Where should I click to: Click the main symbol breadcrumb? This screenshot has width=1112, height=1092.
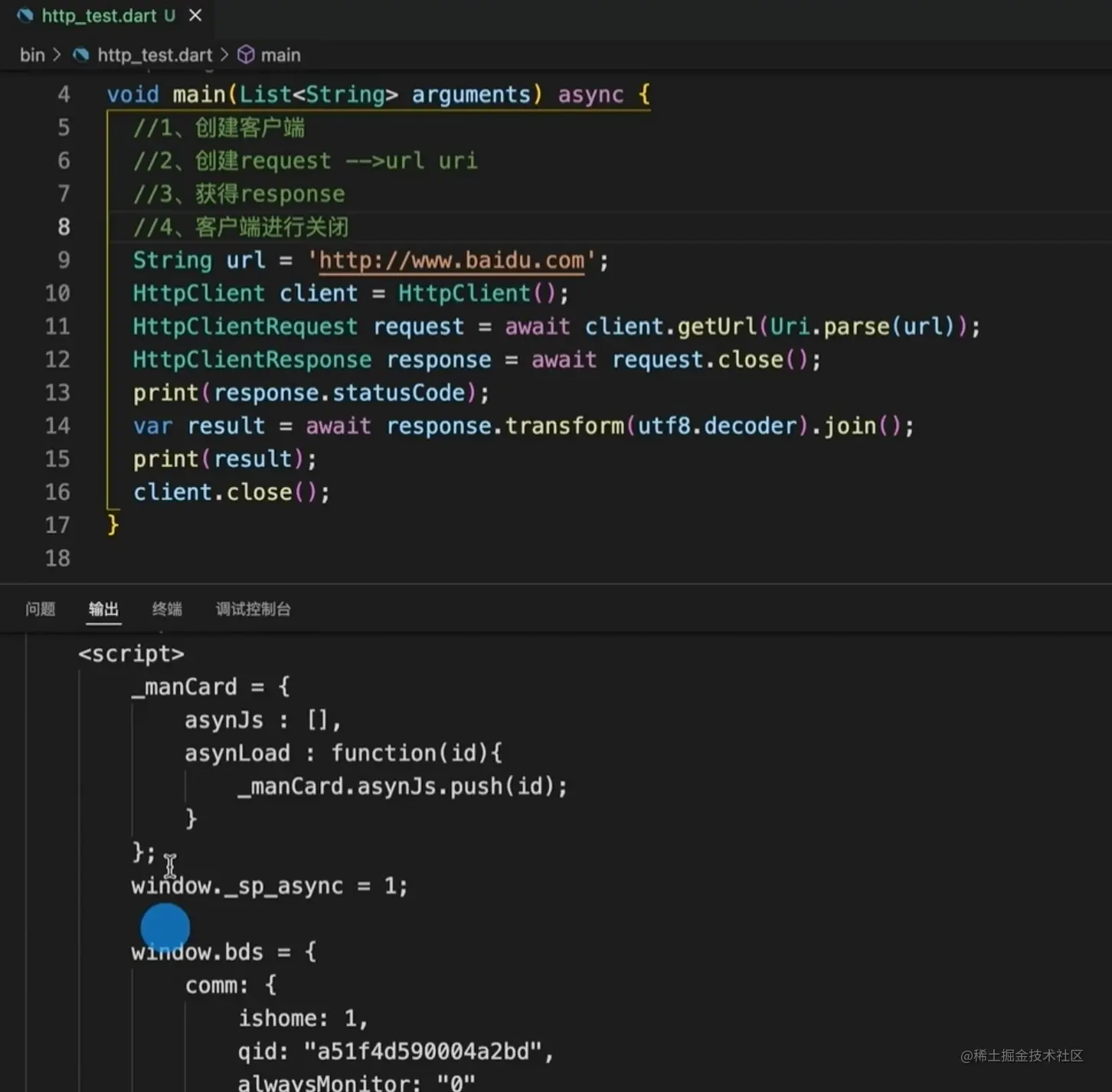click(280, 55)
